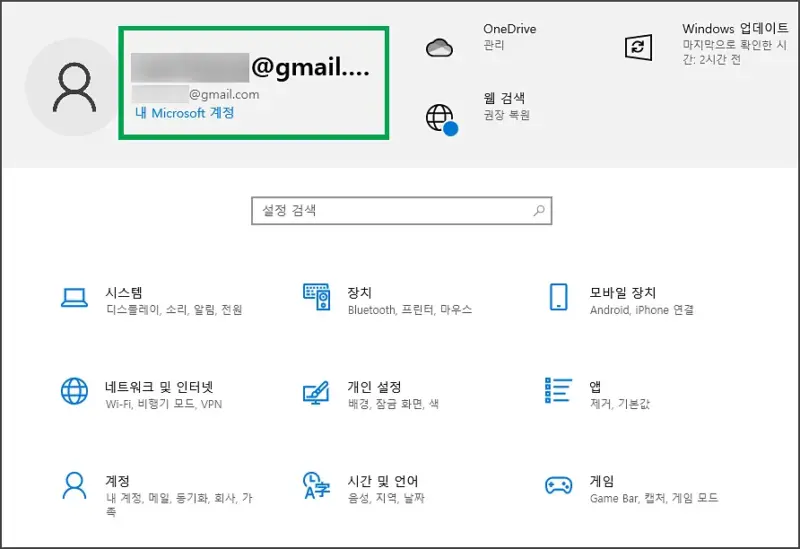Click the text '음성, 지역, 날짜'

pos(386,498)
